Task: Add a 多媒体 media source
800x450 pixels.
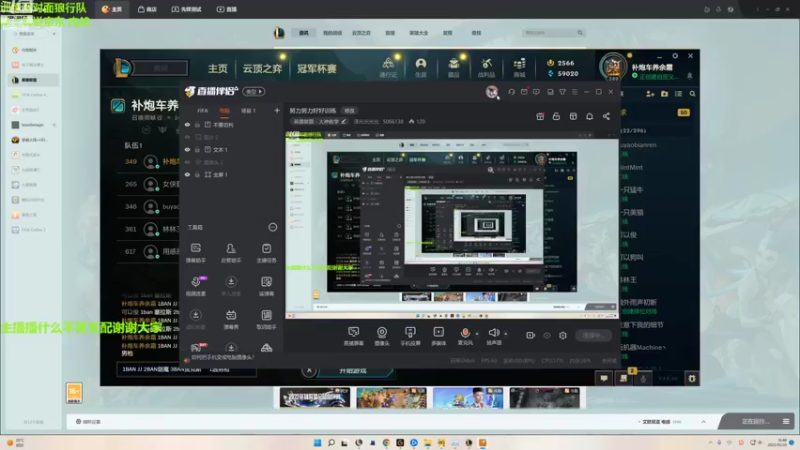Action: pyautogui.click(x=439, y=336)
